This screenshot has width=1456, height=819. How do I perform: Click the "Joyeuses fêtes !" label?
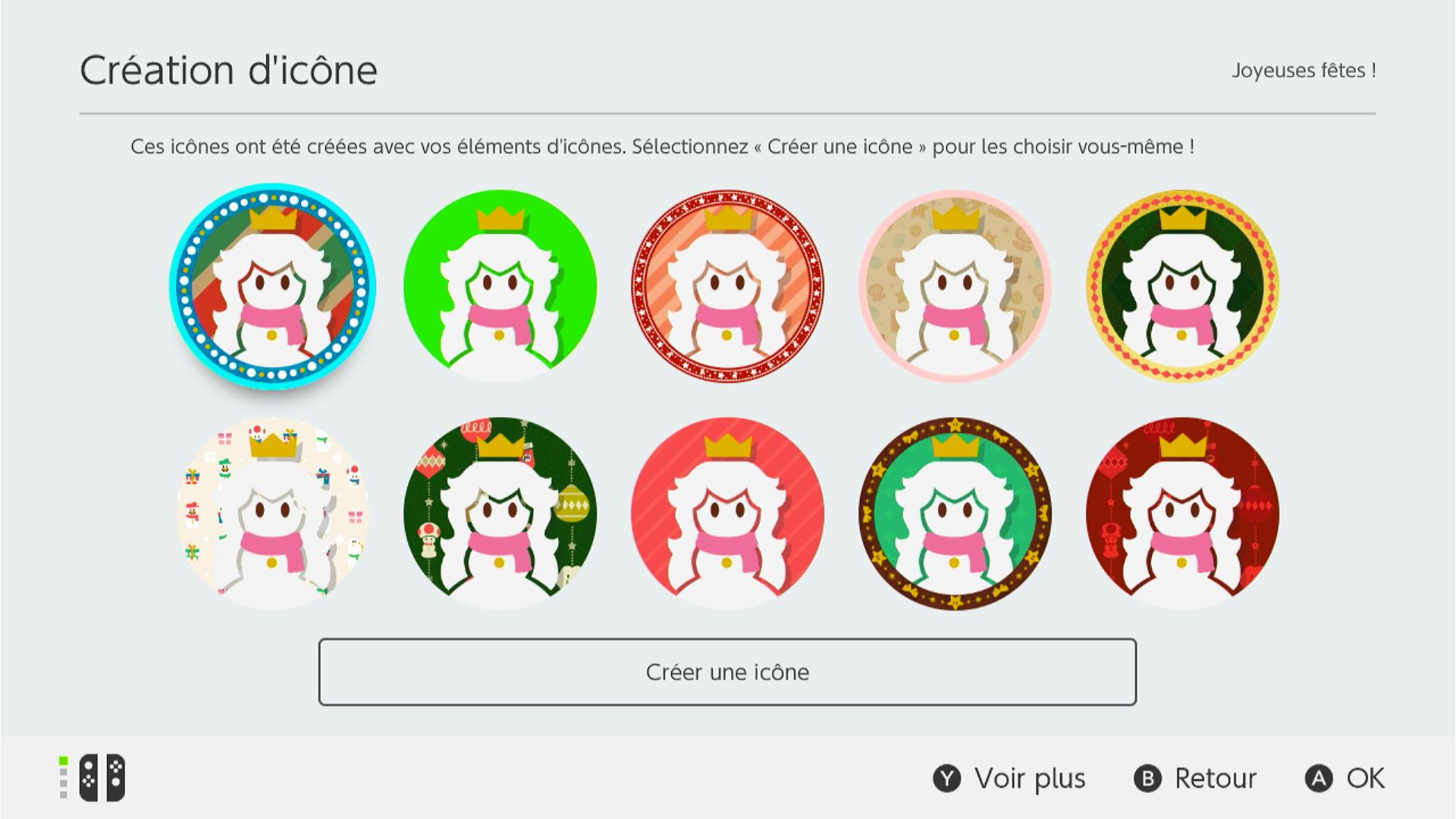pyautogui.click(x=1303, y=71)
